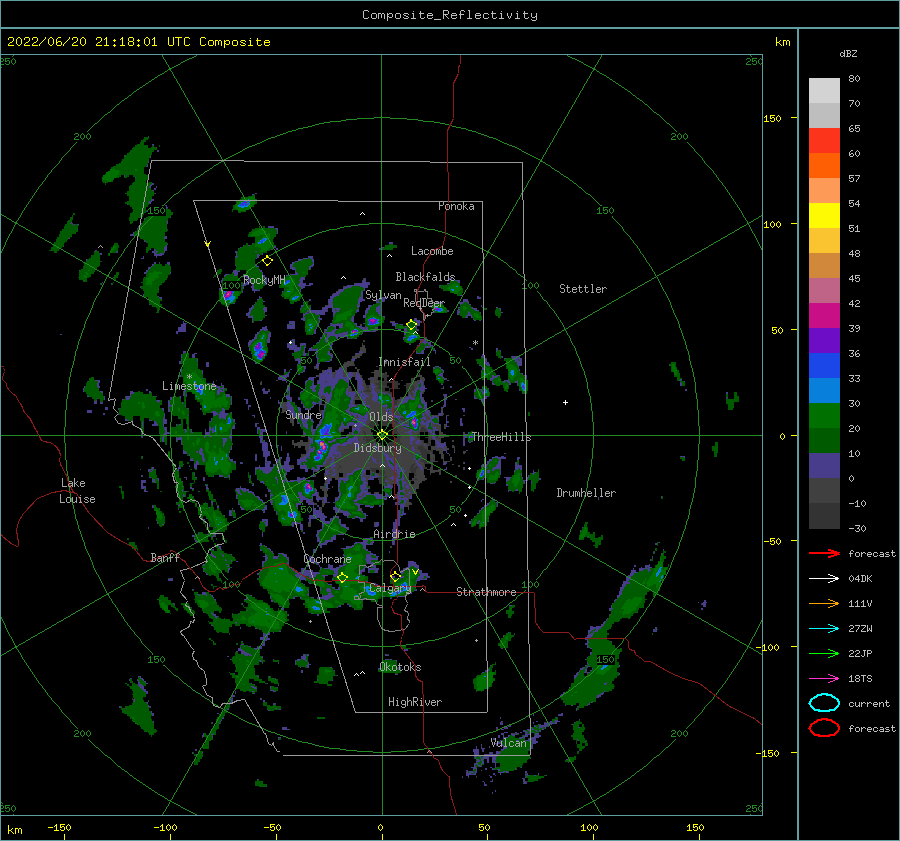Screen dimensions: 900x841
Task: Click the white 04DK arrow legend icon
Action: coord(824,579)
